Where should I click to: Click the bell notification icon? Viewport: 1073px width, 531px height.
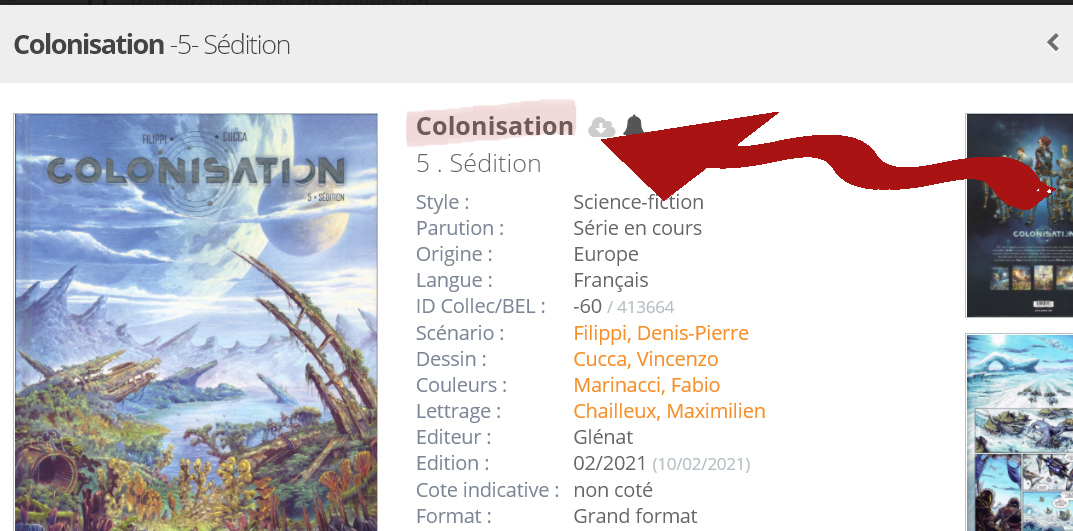point(633,126)
